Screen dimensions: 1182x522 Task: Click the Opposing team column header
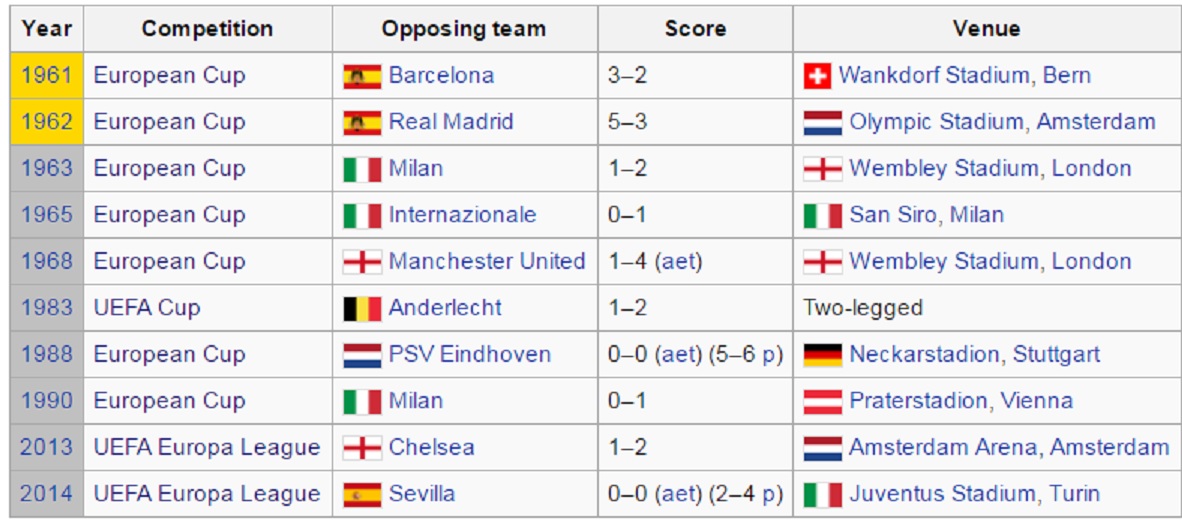465,29
